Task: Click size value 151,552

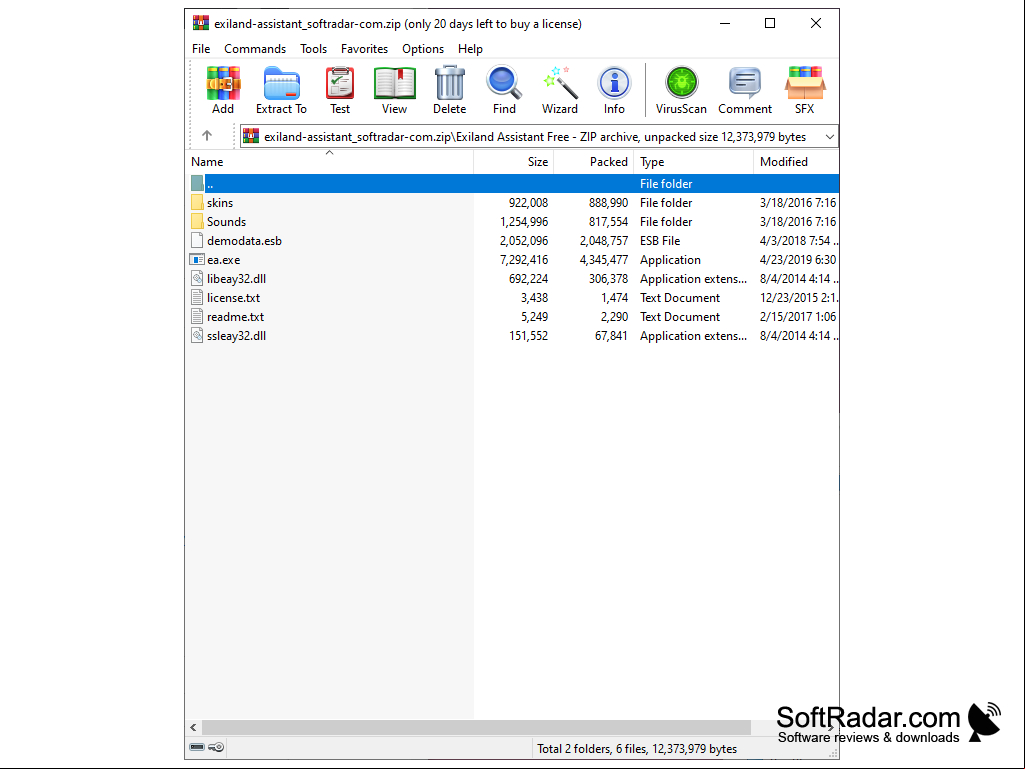Action: (528, 335)
